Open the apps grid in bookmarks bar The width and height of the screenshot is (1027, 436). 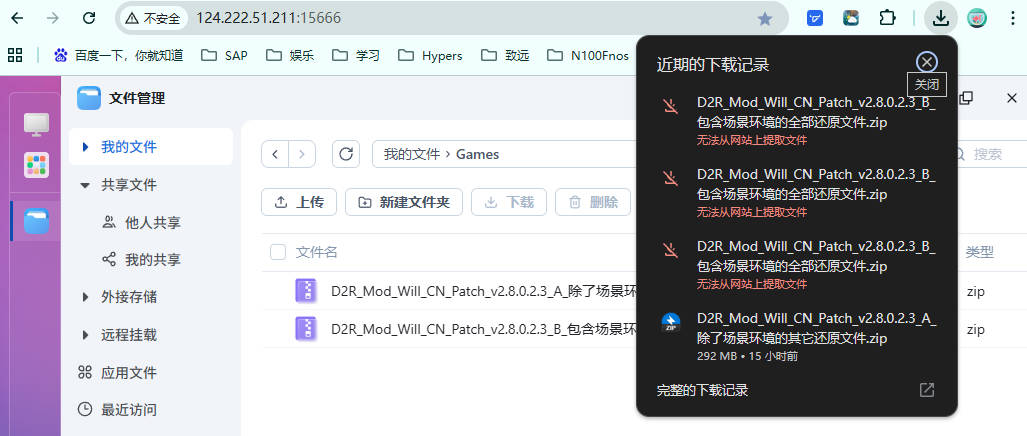click(x=15, y=56)
